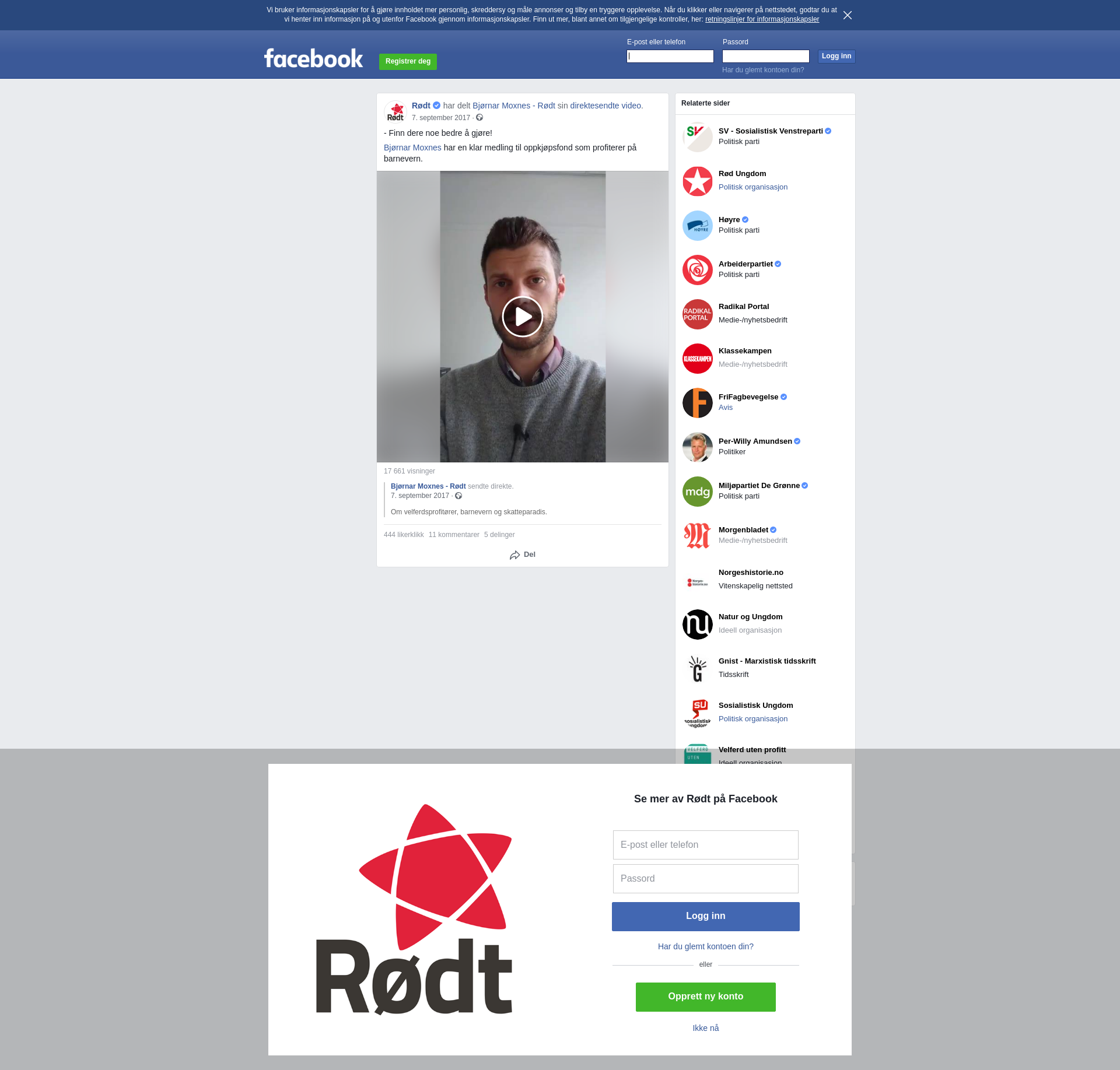
Task: Click Registrer deg button
Action: click(x=408, y=61)
